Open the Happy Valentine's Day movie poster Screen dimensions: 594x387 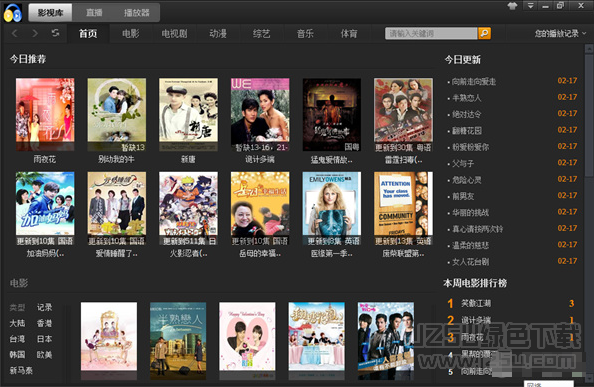(x=247, y=341)
